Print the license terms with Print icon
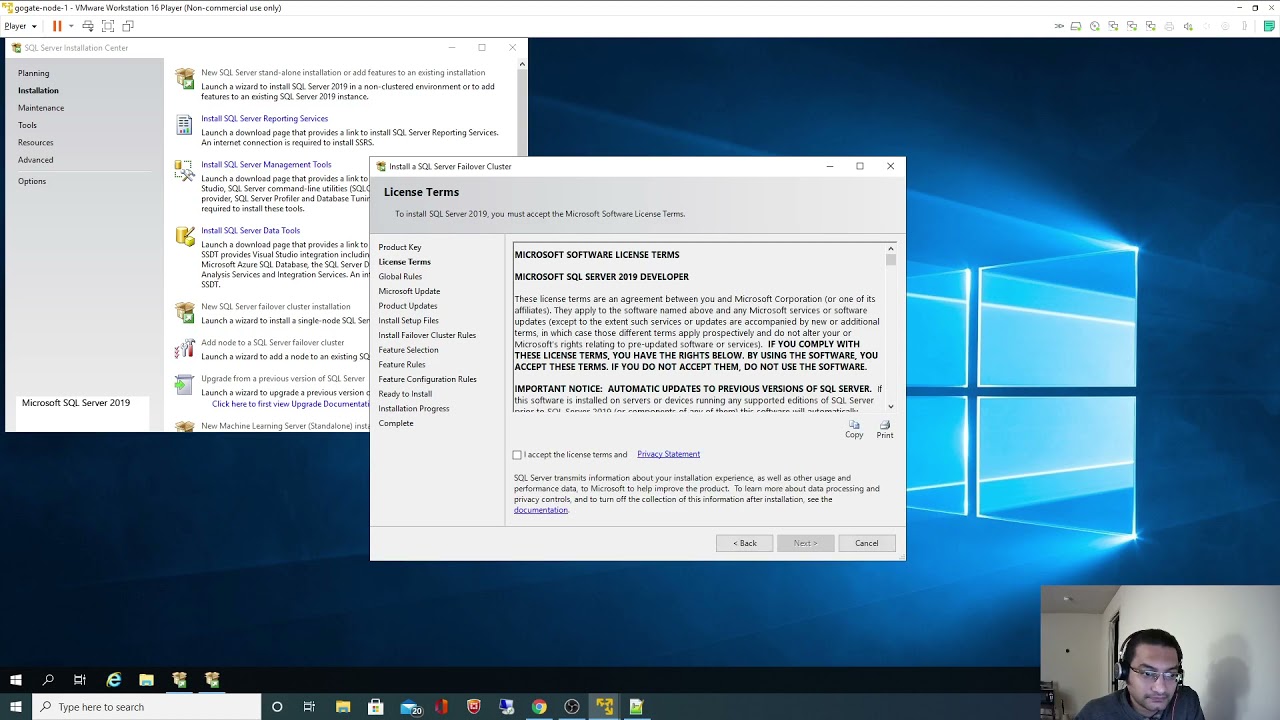1280x720 pixels. click(885, 429)
